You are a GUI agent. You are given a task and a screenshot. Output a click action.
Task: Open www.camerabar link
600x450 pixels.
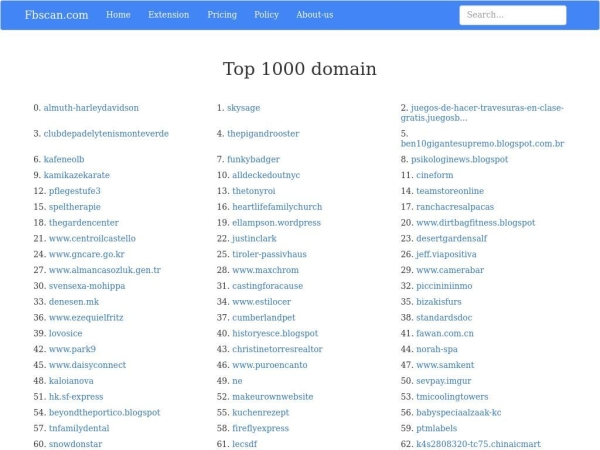point(450,270)
